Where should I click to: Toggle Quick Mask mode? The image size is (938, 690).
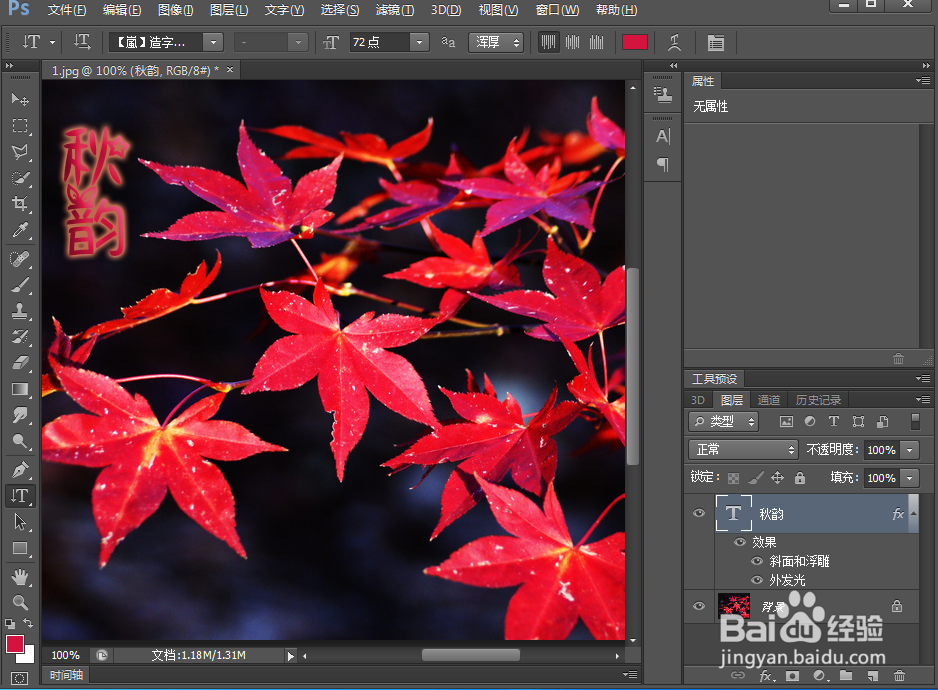(x=19, y=678)
